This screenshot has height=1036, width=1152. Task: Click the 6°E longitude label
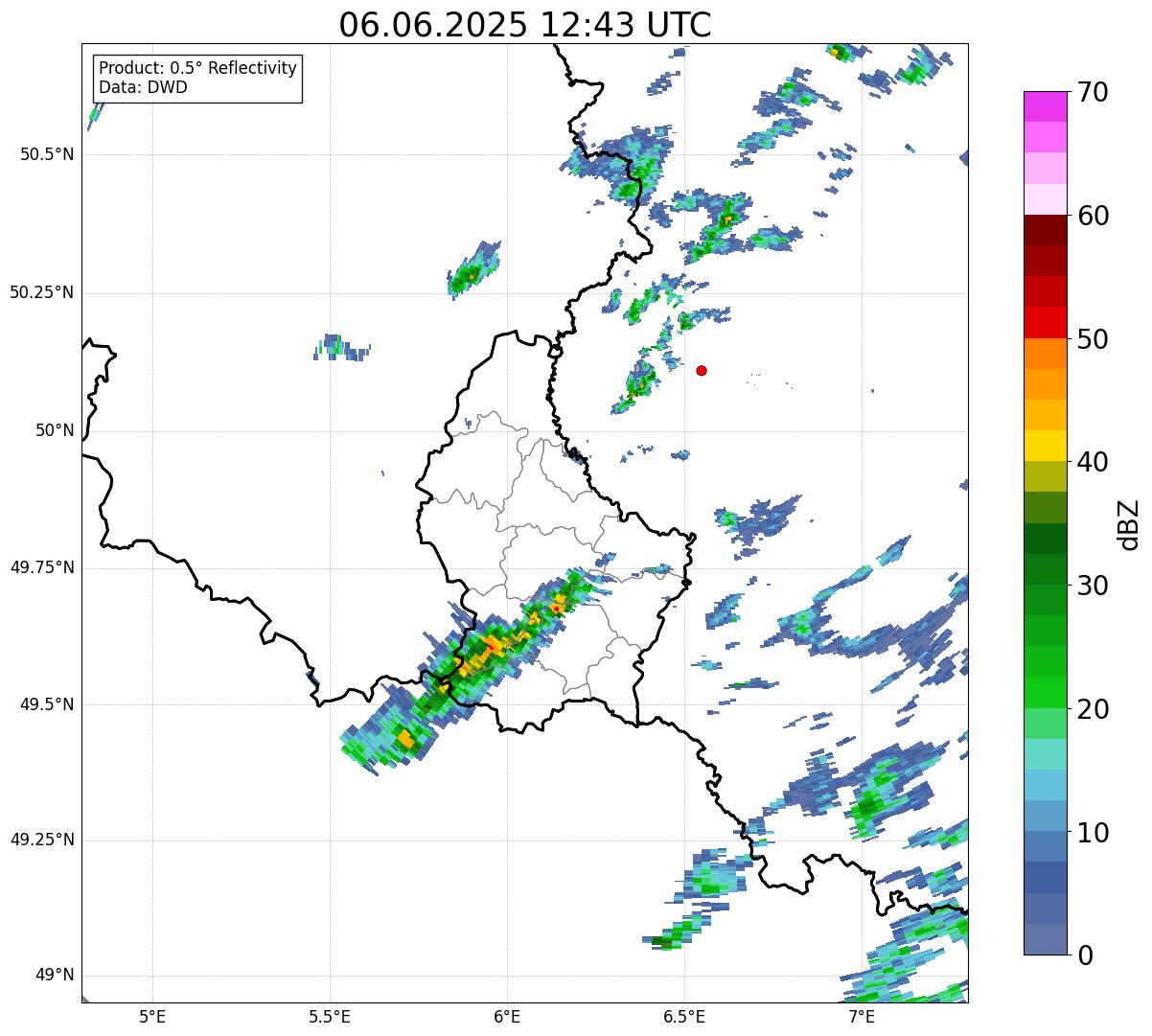click(507, 1016)
